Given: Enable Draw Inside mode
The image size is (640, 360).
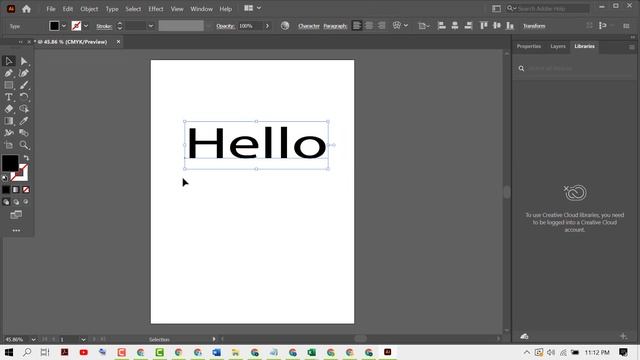Looking at the screenshot, I should (x=26, y=202).
